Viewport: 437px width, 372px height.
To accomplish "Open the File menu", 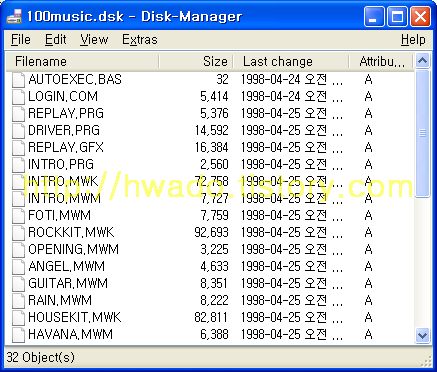I will 21,40.
